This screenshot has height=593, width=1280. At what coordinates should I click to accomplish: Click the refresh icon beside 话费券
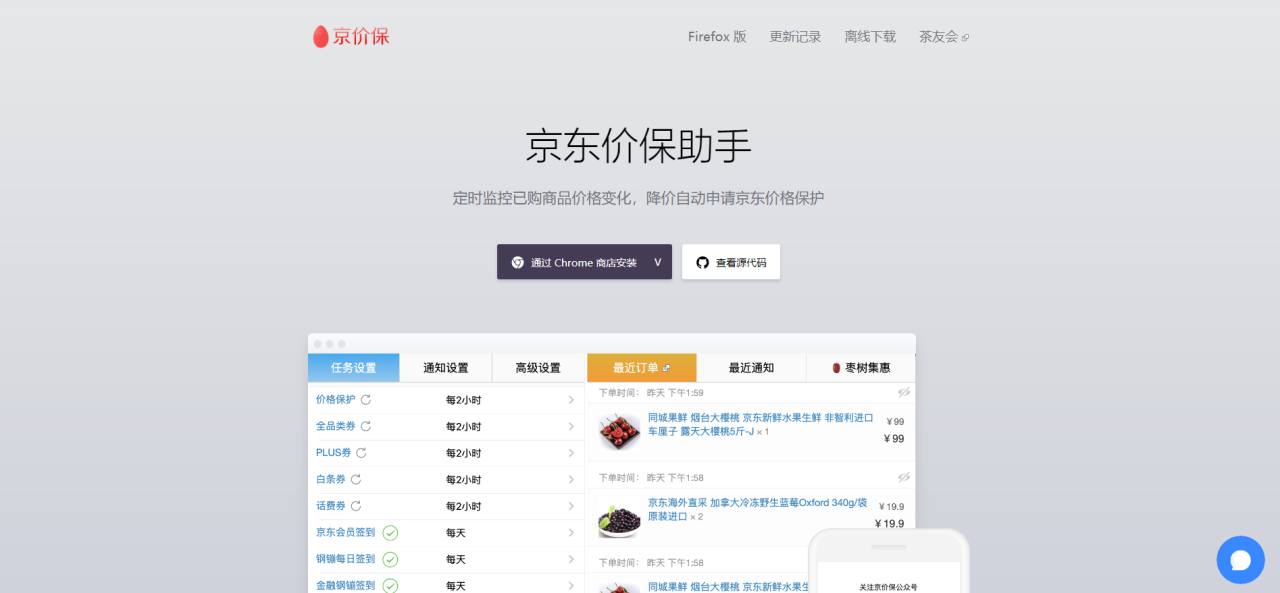356,506
